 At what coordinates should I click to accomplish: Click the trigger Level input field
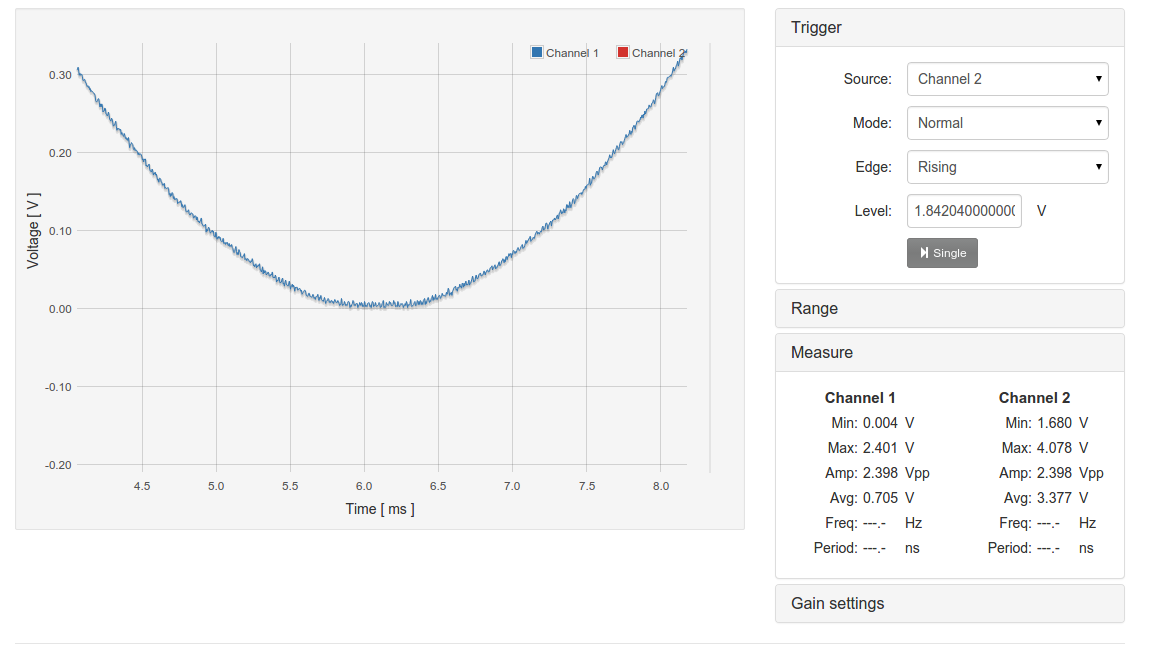pyautogui.click(x=964, y=211)
